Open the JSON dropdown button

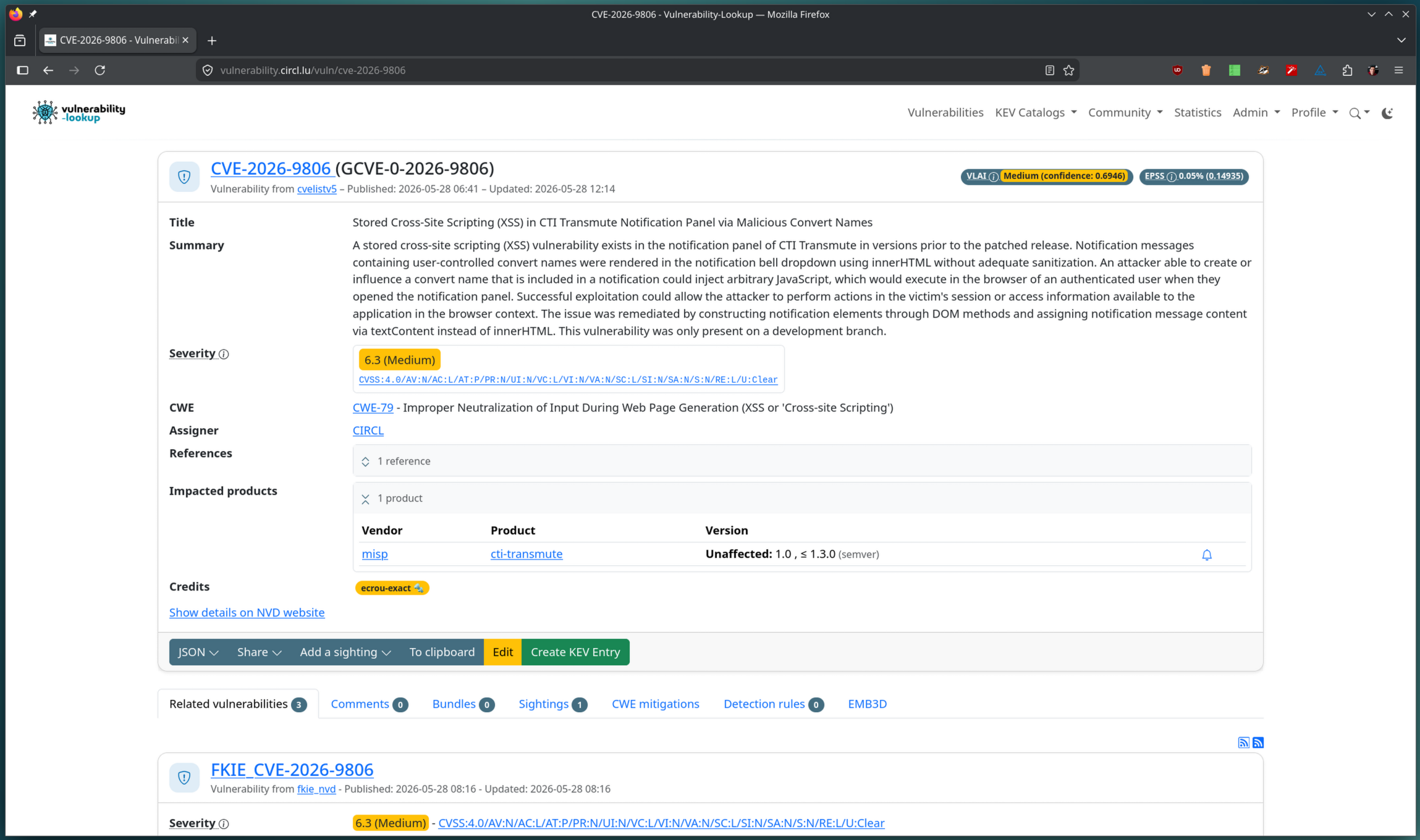198,652
